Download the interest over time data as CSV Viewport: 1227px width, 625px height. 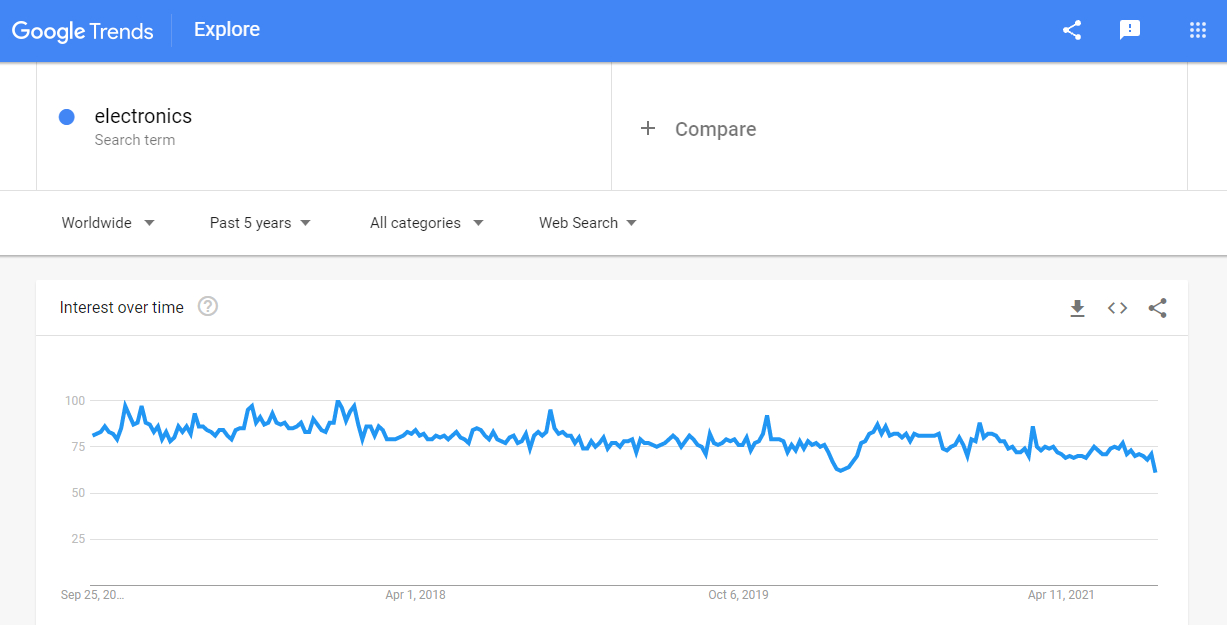(1077, 308)
